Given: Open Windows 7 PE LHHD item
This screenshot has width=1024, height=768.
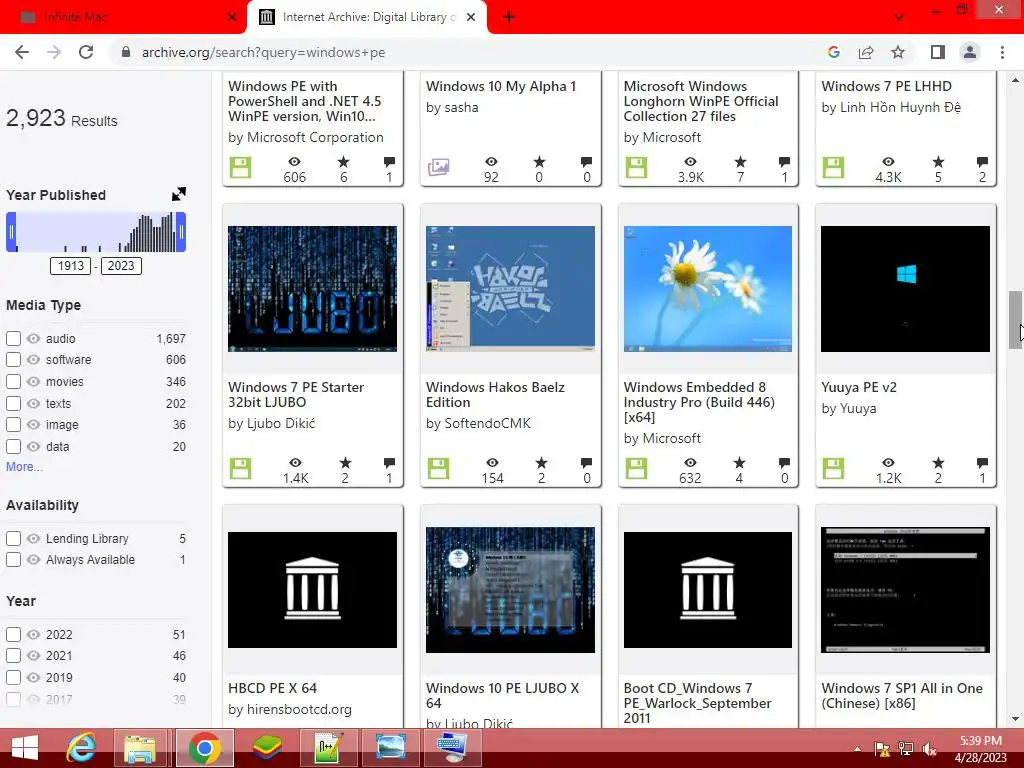Looking at the screenshot, I should tap(886, 86).
